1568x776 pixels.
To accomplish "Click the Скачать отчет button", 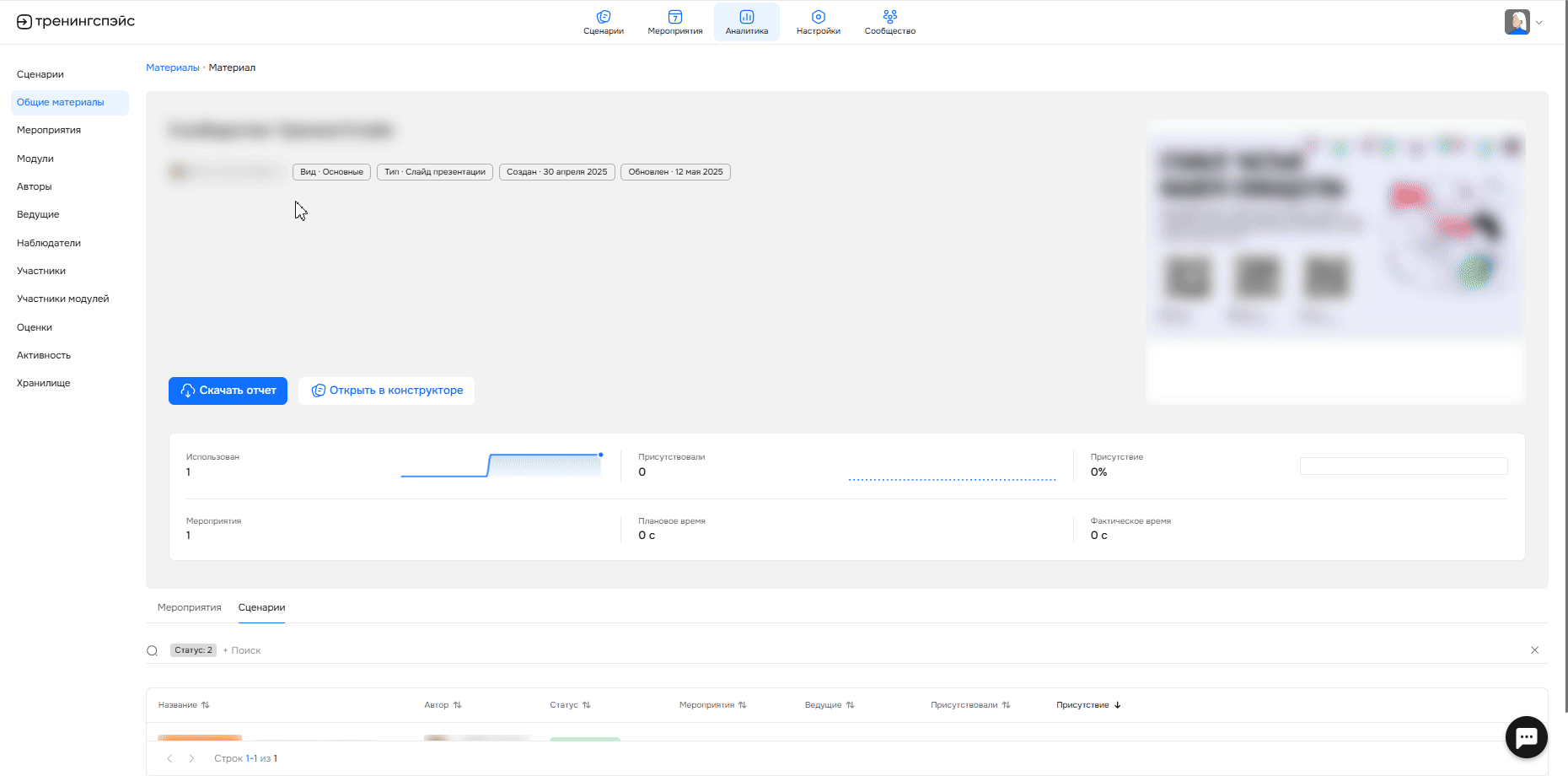I will click(228, 391).
